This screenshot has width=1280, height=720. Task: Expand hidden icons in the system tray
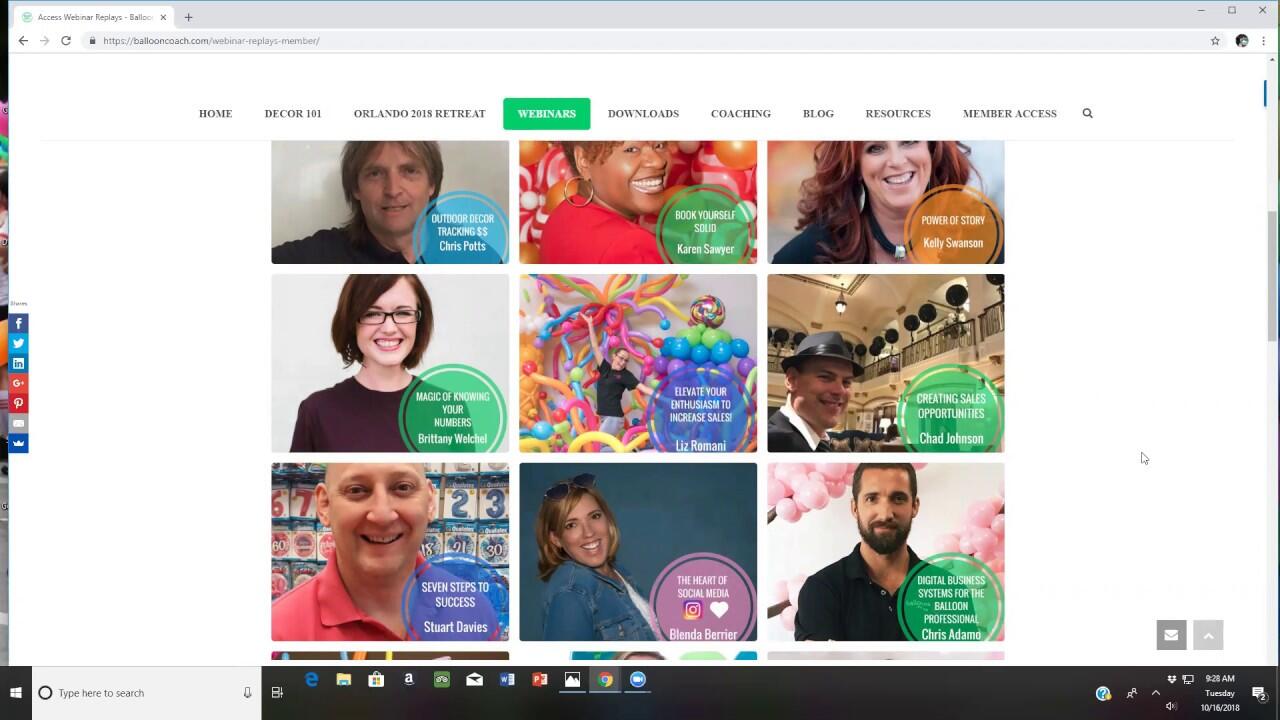coord(1155,693)
